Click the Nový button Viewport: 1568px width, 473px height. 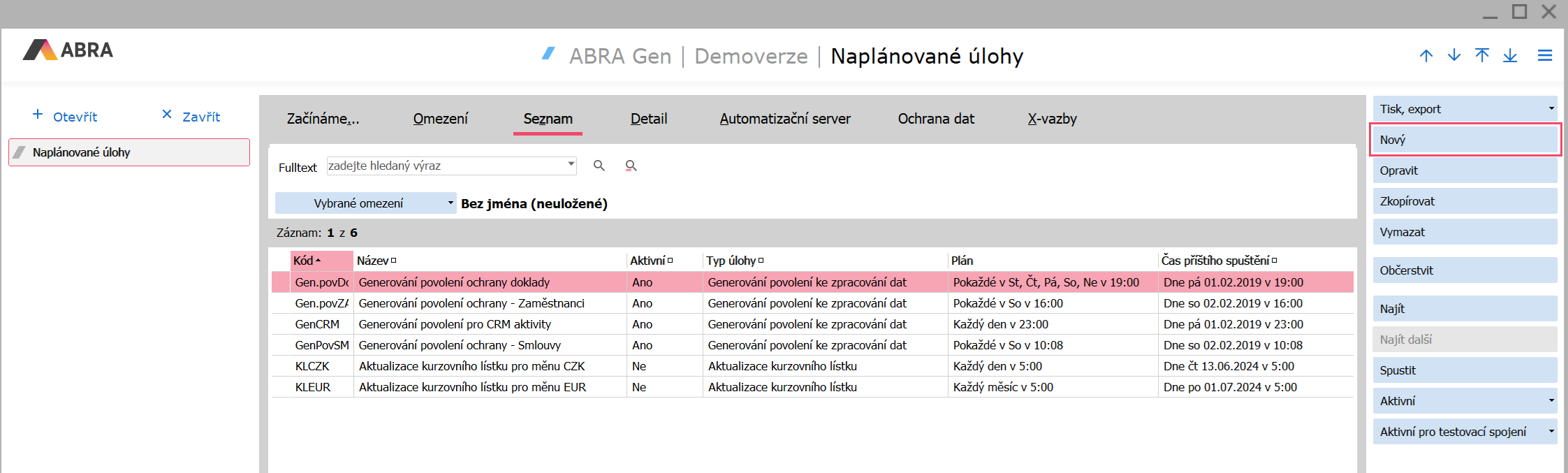pyautogui.click(x=1464, y=140)
